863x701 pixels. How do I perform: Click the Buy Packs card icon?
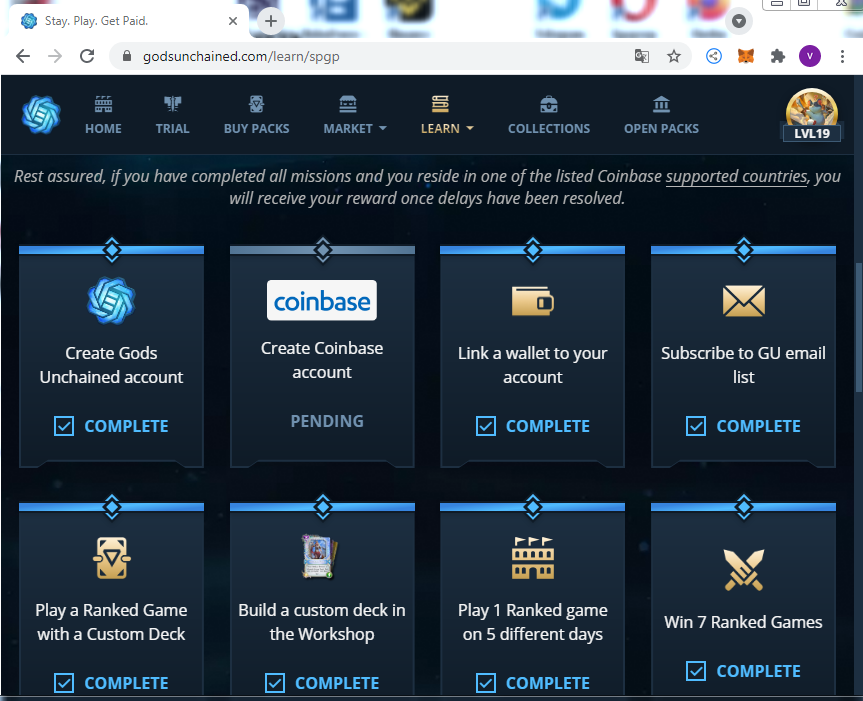pos(256,103)
